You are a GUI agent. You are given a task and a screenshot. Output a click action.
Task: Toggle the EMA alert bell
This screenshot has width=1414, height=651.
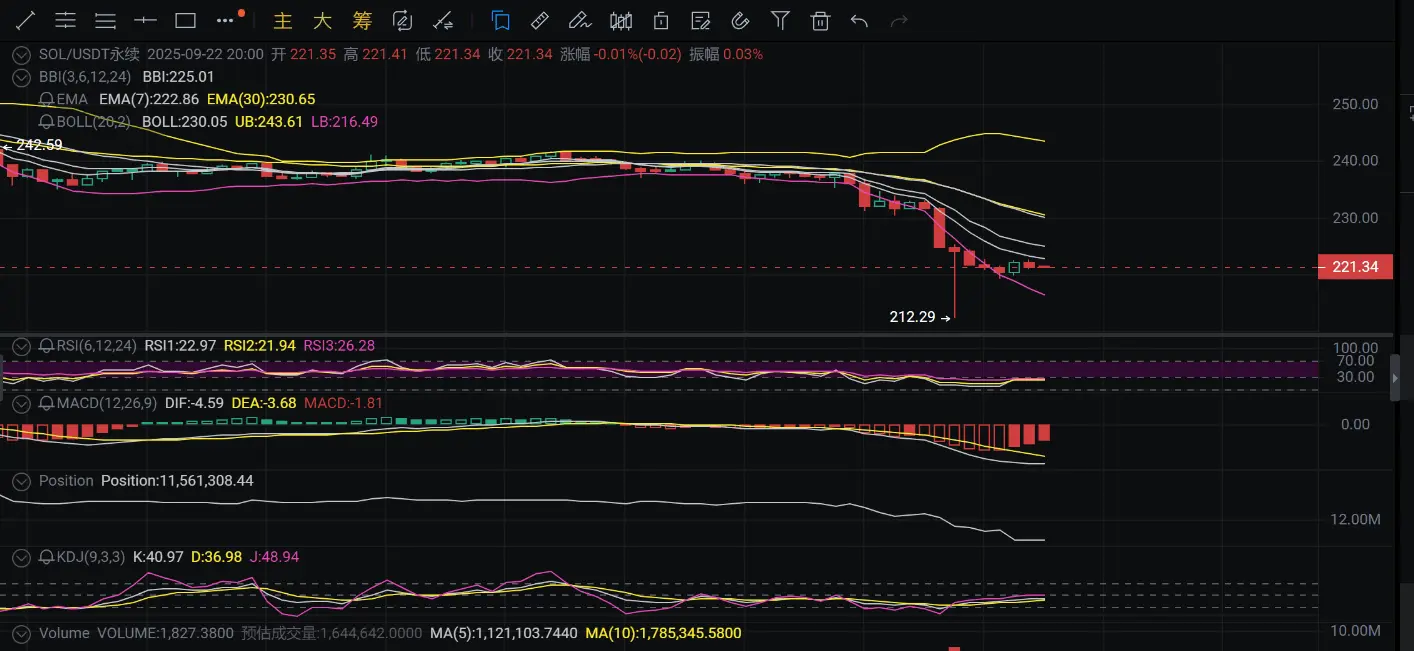(x=46, y=99)
